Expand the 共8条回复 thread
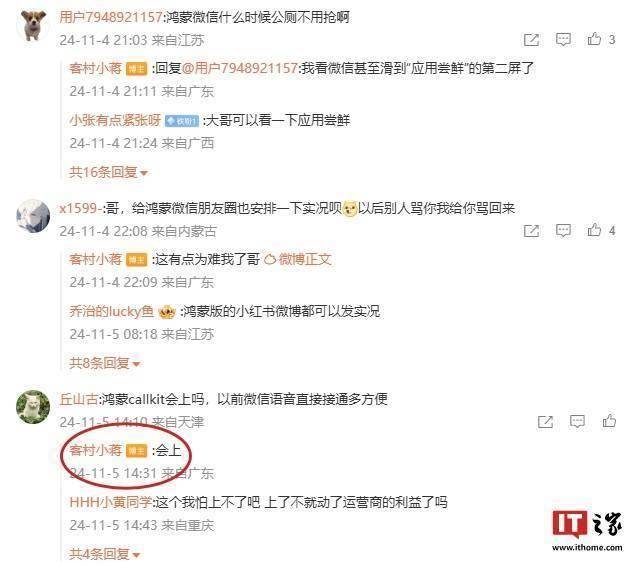 [104, 363]
